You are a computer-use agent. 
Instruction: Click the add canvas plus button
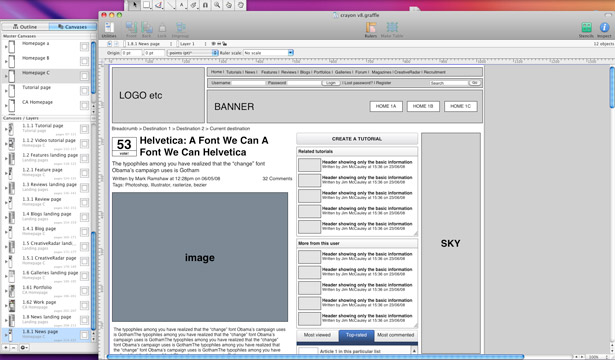(6, 347)
